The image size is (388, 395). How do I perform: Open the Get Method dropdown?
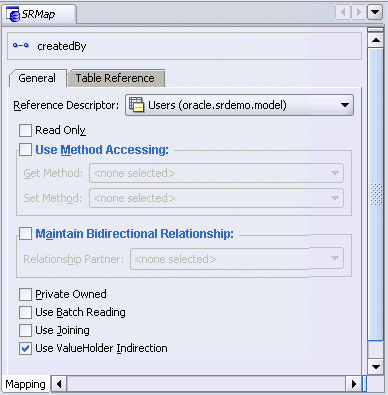pos(216,173)
